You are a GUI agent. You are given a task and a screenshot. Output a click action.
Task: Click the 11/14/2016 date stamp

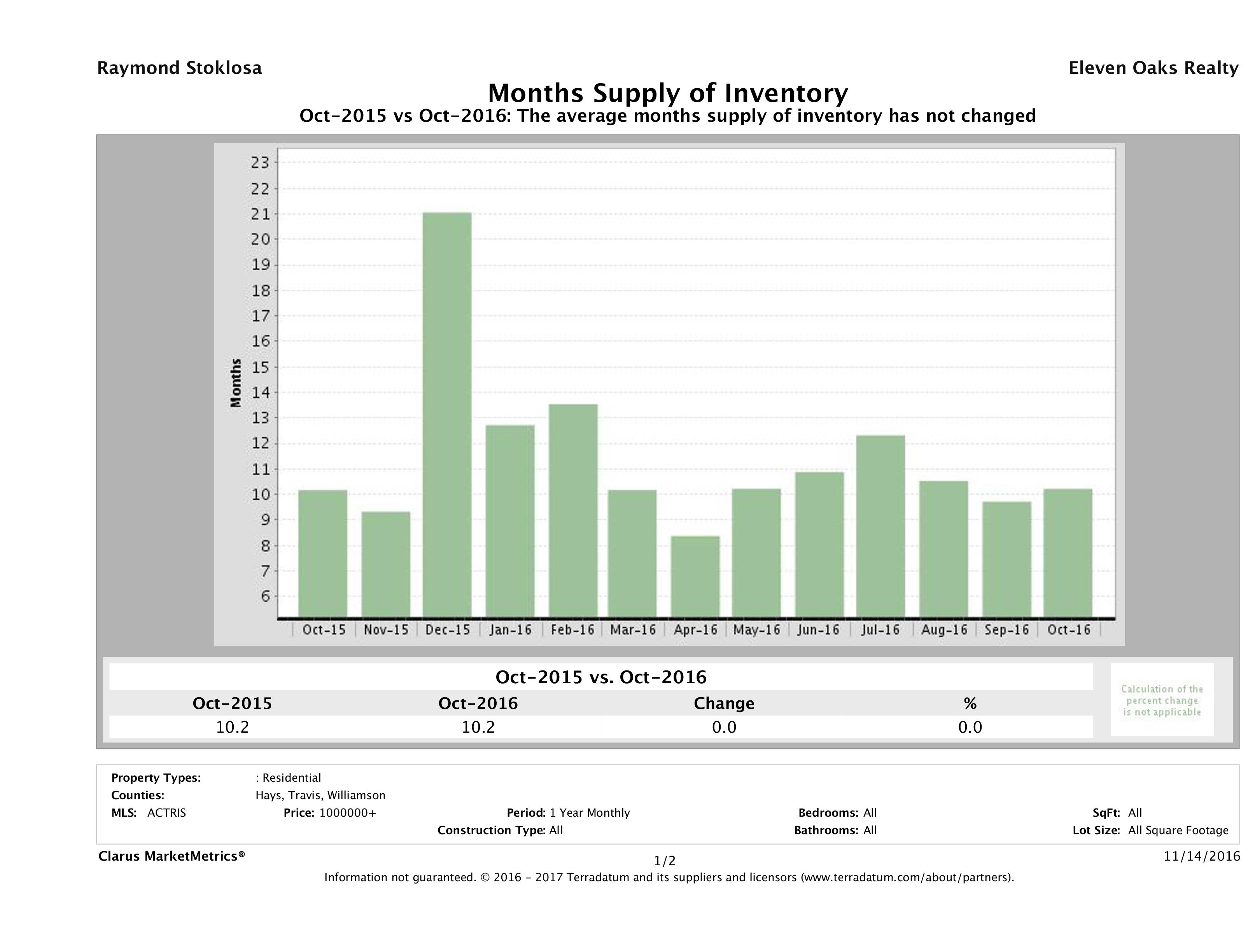coord(1202,856)
